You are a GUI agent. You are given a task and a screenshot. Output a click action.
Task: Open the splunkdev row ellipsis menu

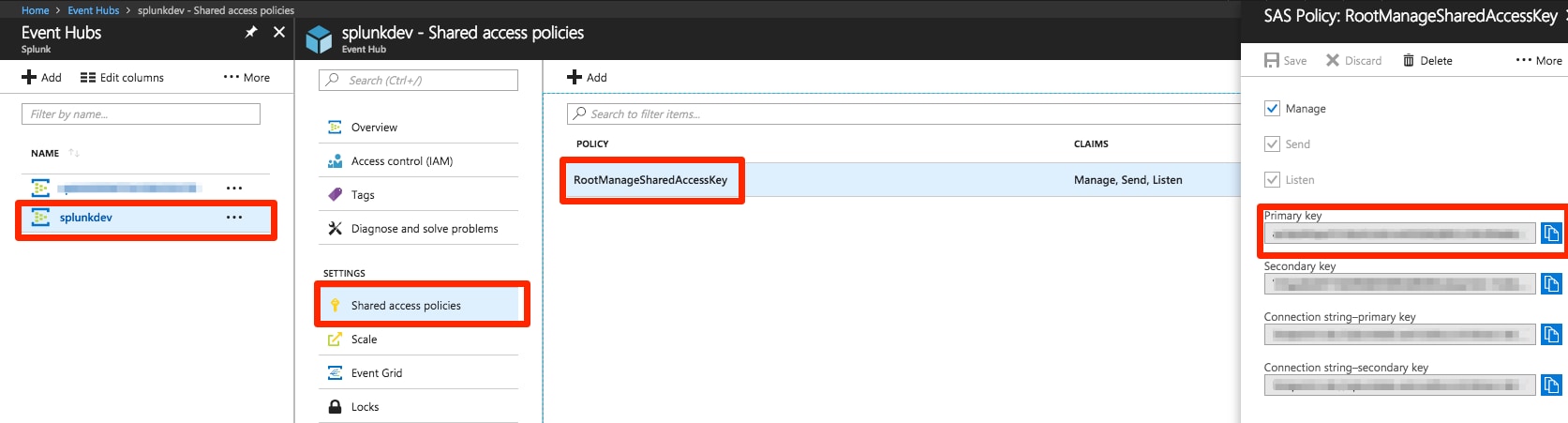pos(234,218)
